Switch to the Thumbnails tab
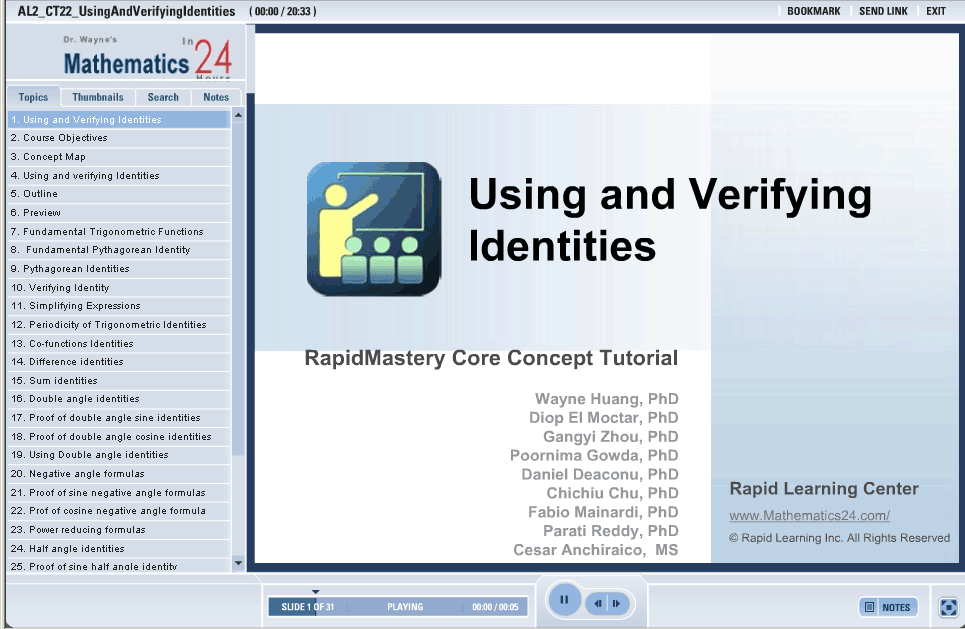This screenshot has width=965, height=629. pyautogui.click(x=98, y=97)
